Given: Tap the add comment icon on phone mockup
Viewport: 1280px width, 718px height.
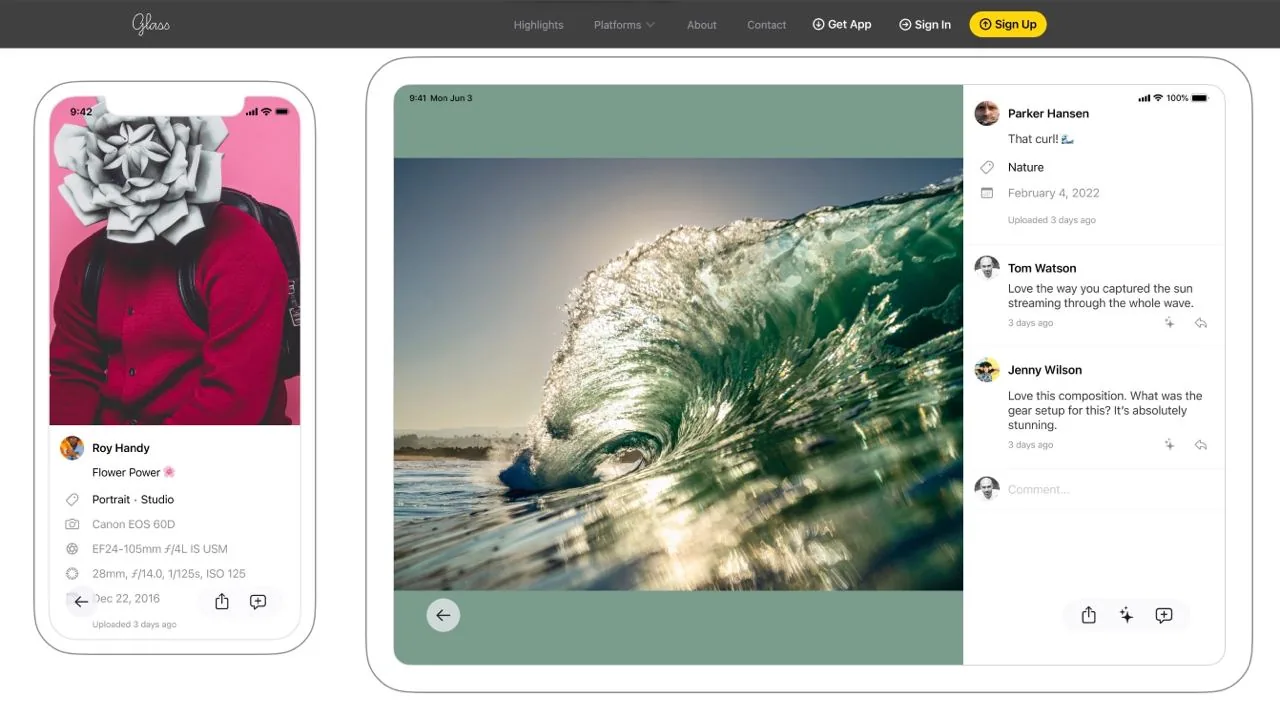Looking at the screenshot, I should (x=258, y=601).
